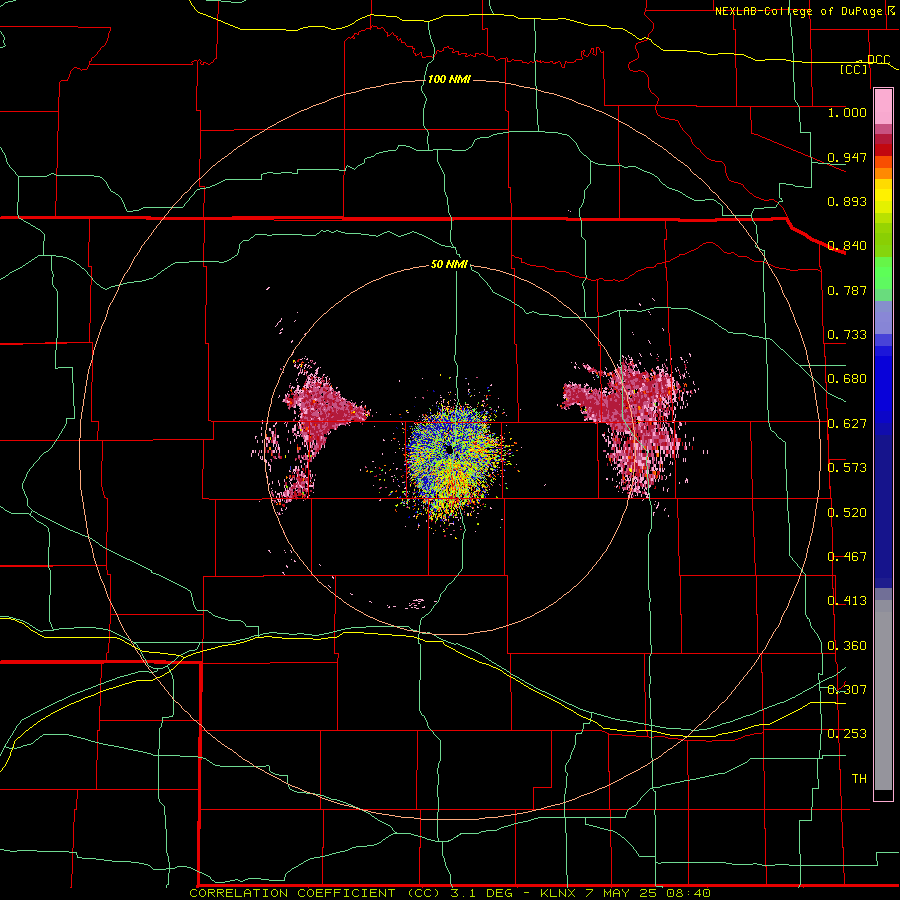Viewport: 900px width, 900px height.
Task: Click the CORRELATION COEFFICIENT (CC) 3.1 DEG footer title
Action: (x=356, y=893)
